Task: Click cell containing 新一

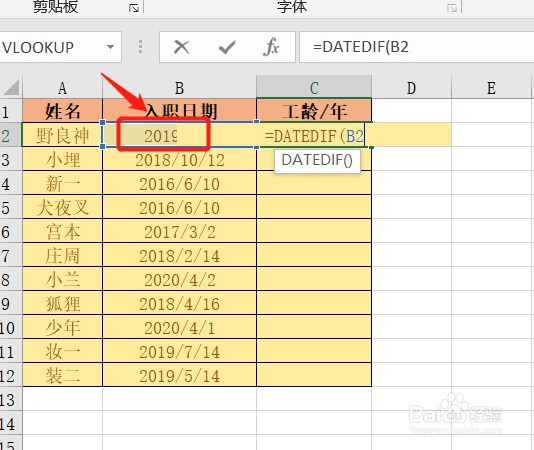Action: pos(62,184)
